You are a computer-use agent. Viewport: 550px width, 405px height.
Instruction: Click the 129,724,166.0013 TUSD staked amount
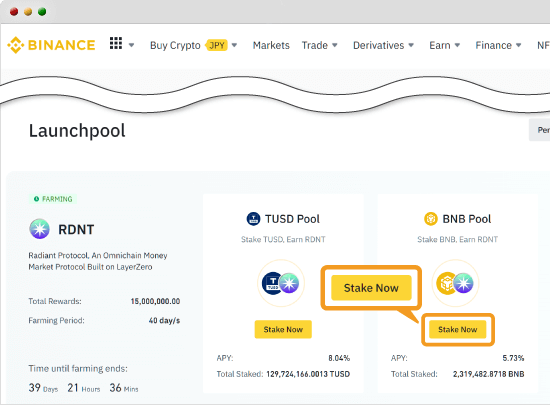308,374
